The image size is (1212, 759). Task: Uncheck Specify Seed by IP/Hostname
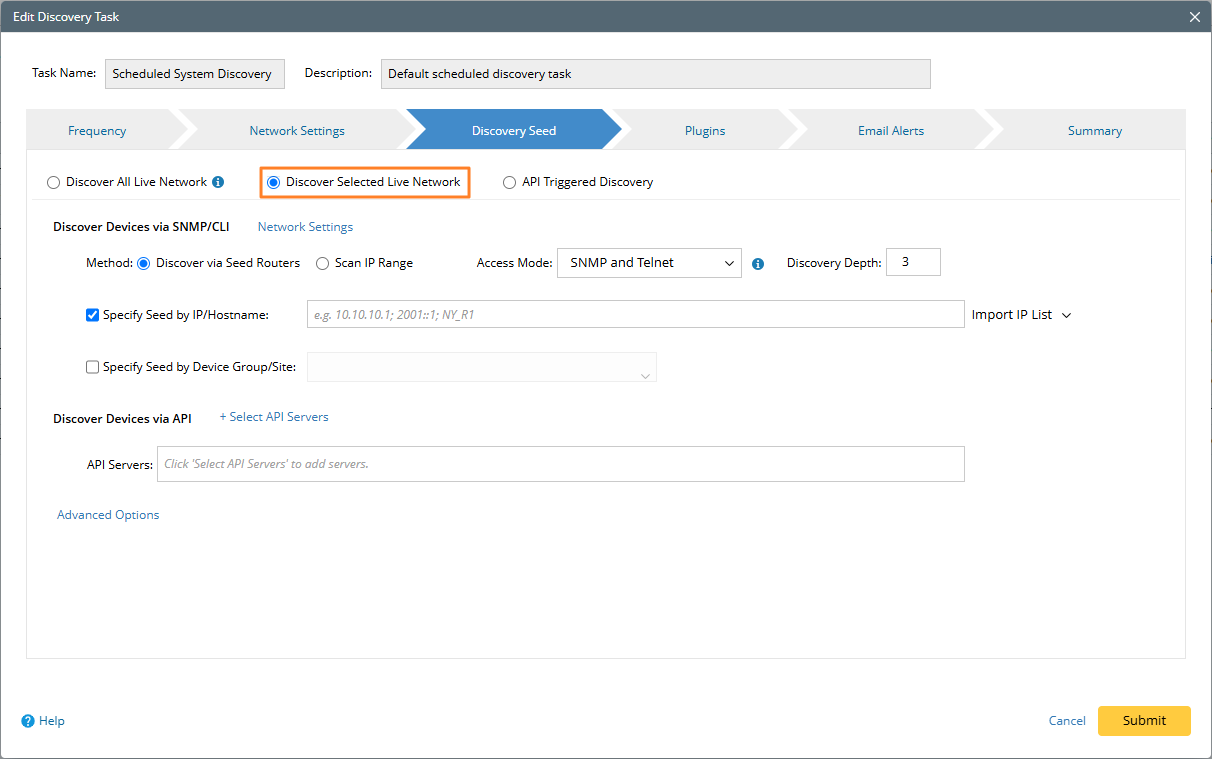tap(93, 315)
